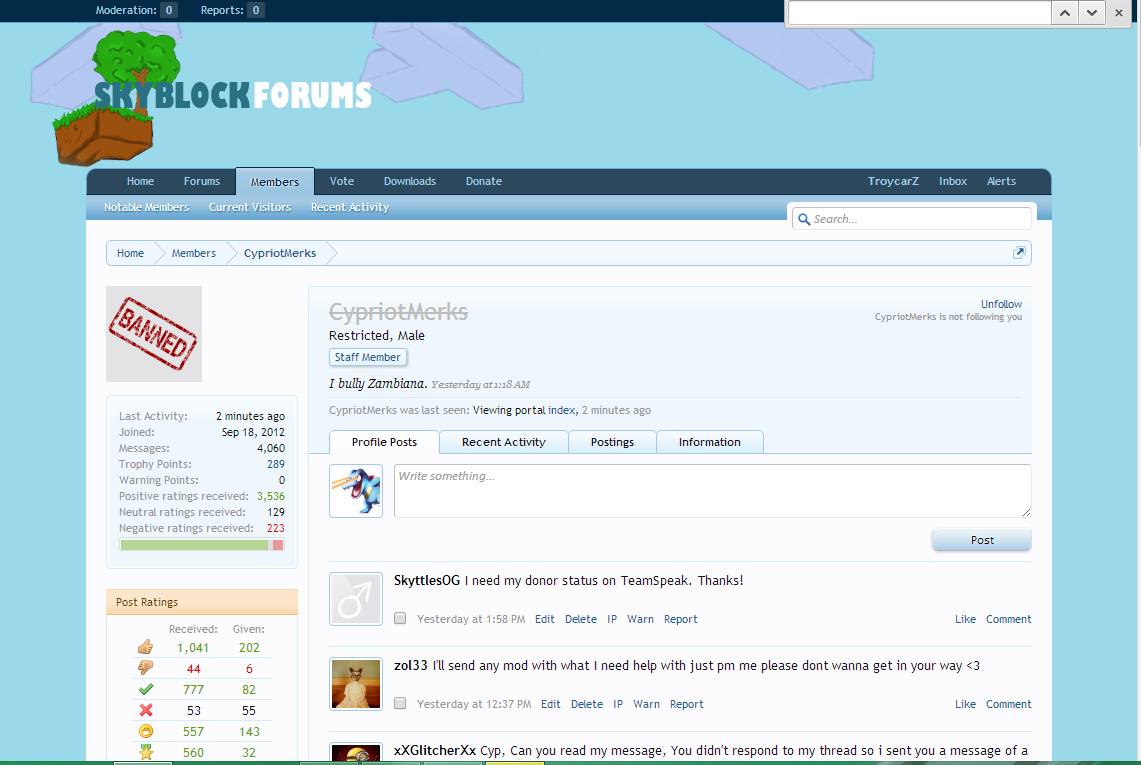Click the Members breadcrumb
Image resolution: width=1141 pixels, height=765 pixels.
tap(194, 253)
